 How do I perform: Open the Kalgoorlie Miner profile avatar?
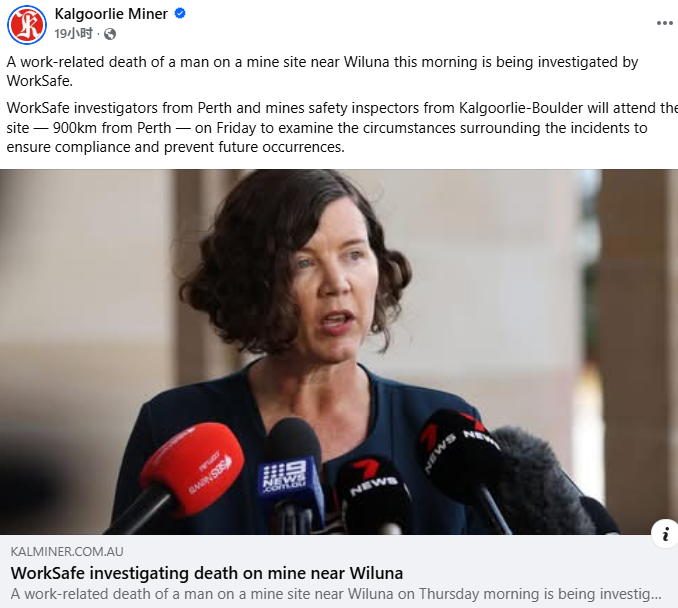tap(27, 25)
